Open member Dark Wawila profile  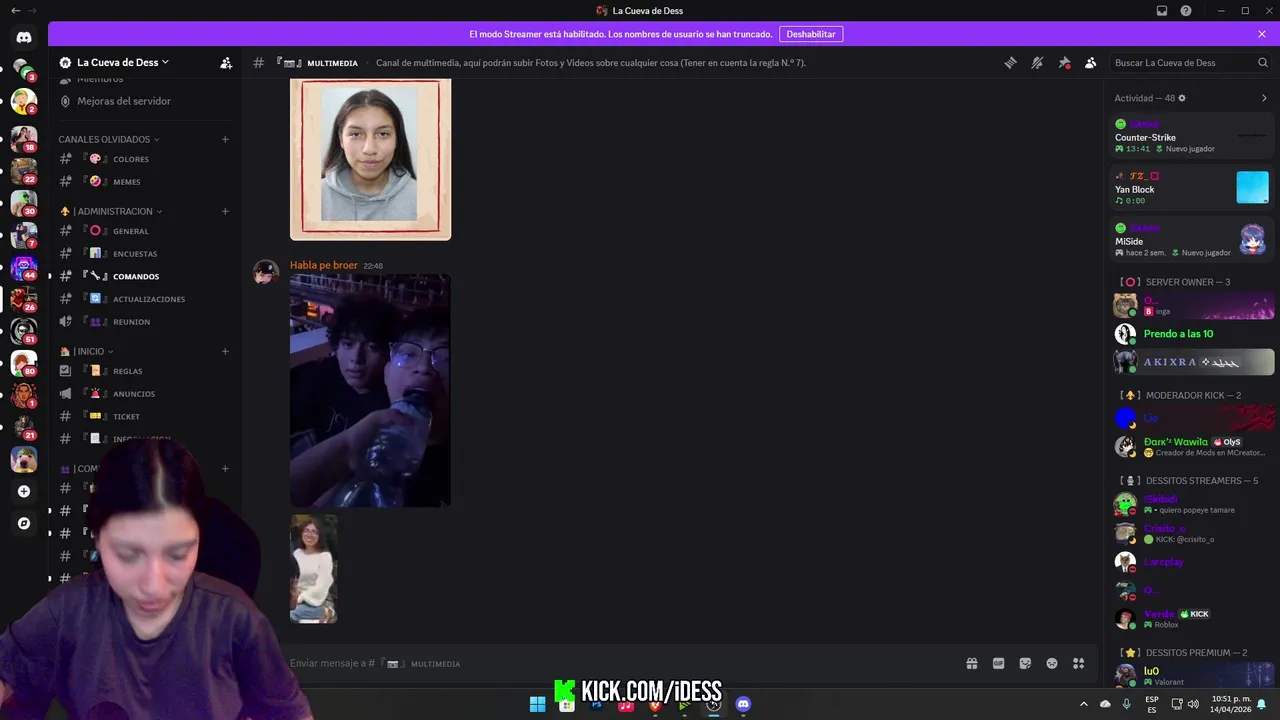point(1193,446)
